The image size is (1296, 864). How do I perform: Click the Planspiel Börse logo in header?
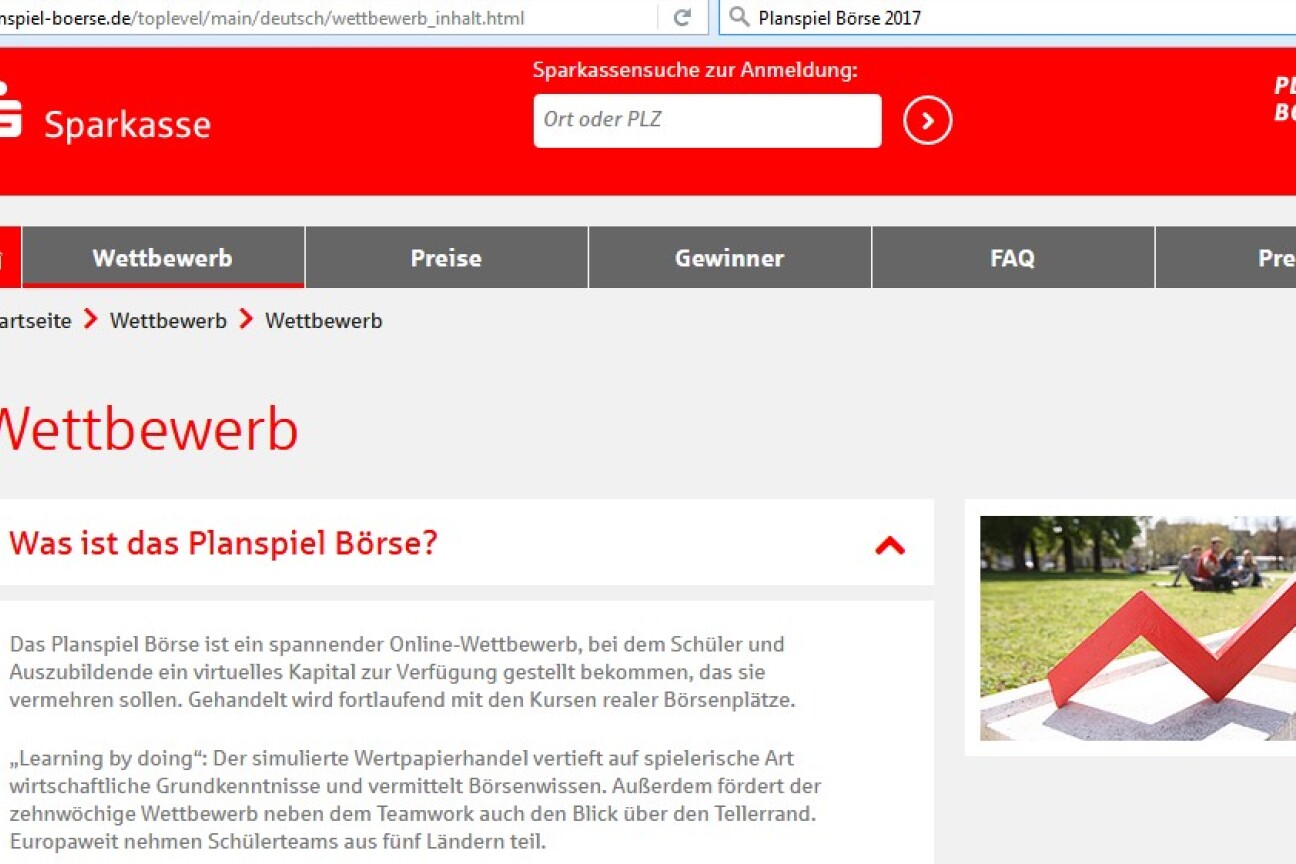[1283, 100]
